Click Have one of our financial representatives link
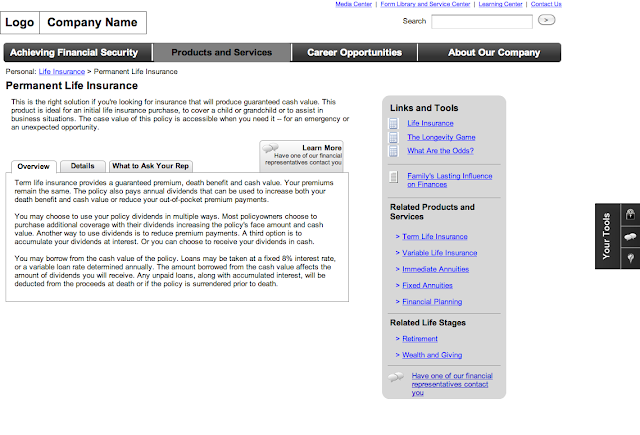 click(x=452, y=384)
